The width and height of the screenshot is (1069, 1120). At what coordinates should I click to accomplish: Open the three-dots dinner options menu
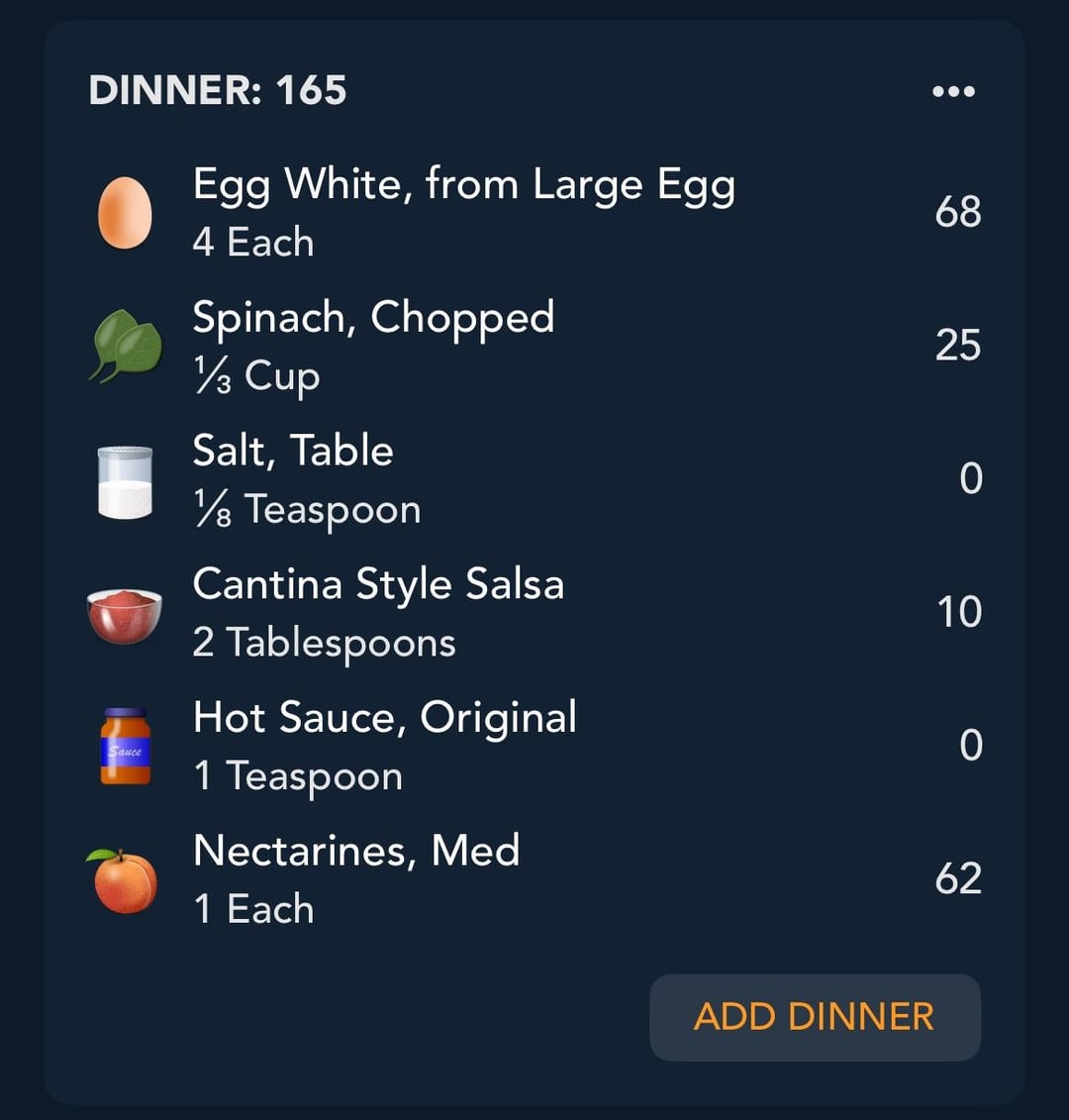pyautogui.click(x=953, y=91)
